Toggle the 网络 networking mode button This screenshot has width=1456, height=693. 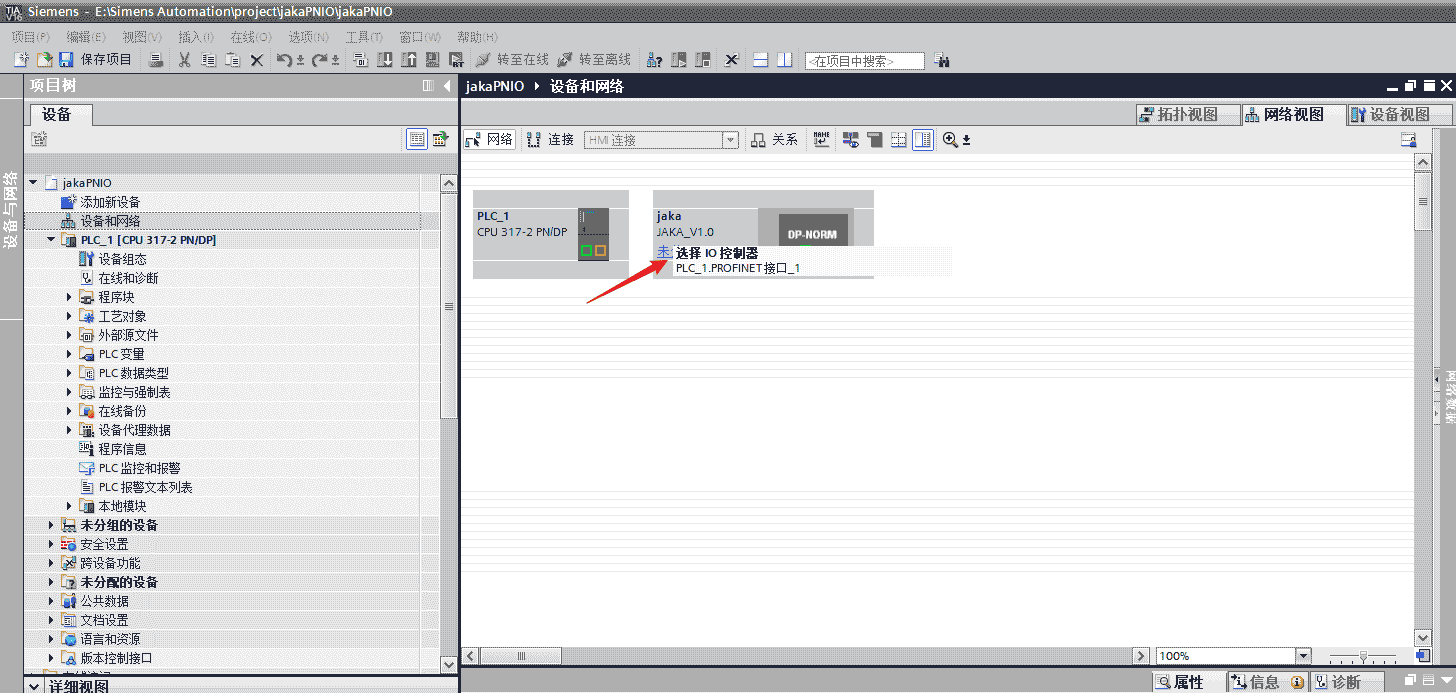click(x=490, y=140)
